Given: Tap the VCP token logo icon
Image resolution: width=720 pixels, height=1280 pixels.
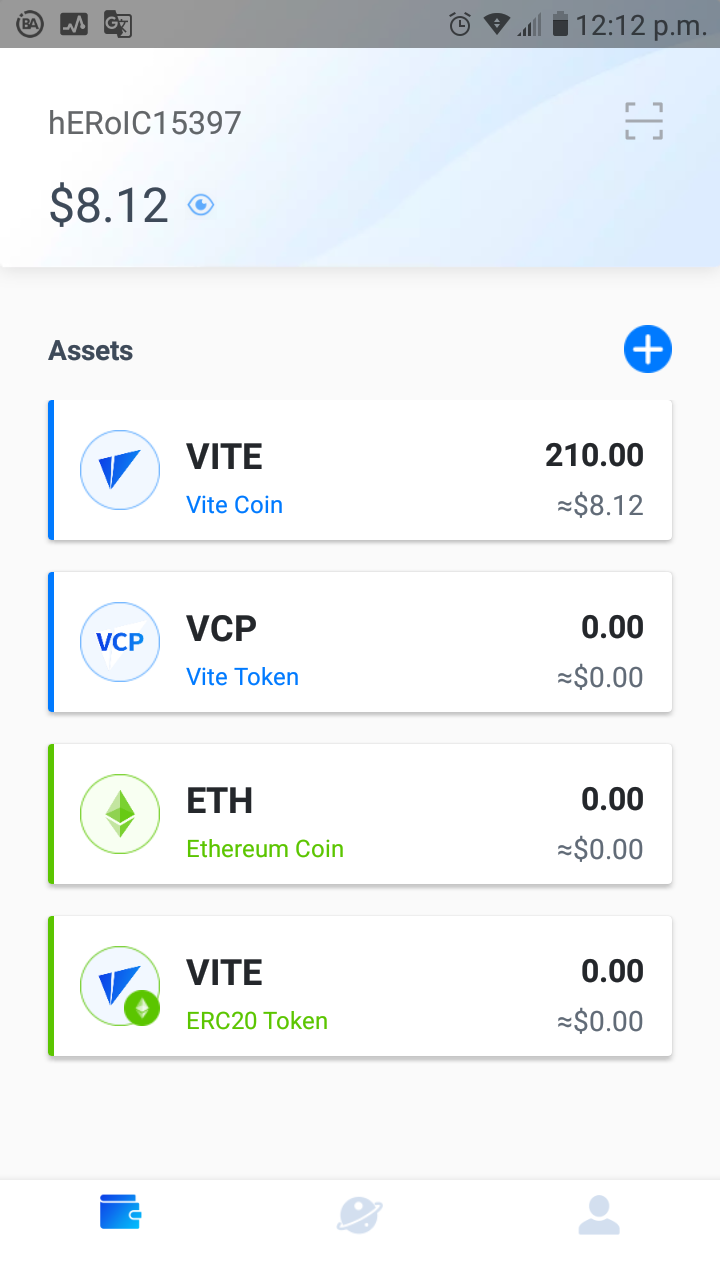Looking at the screenshot, I should point(120,642).
